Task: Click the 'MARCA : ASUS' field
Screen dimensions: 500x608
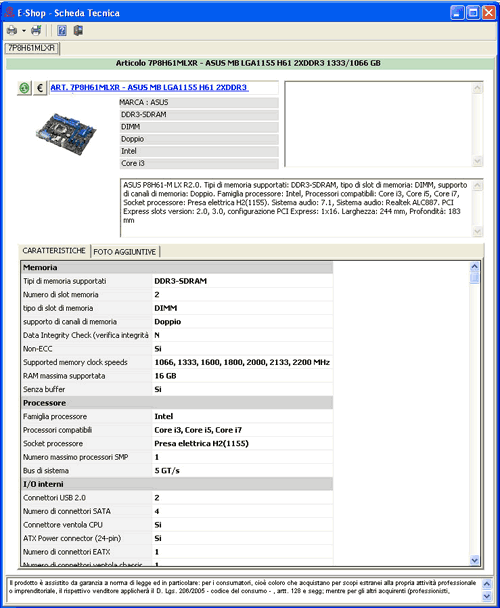Action: (199, 102)
